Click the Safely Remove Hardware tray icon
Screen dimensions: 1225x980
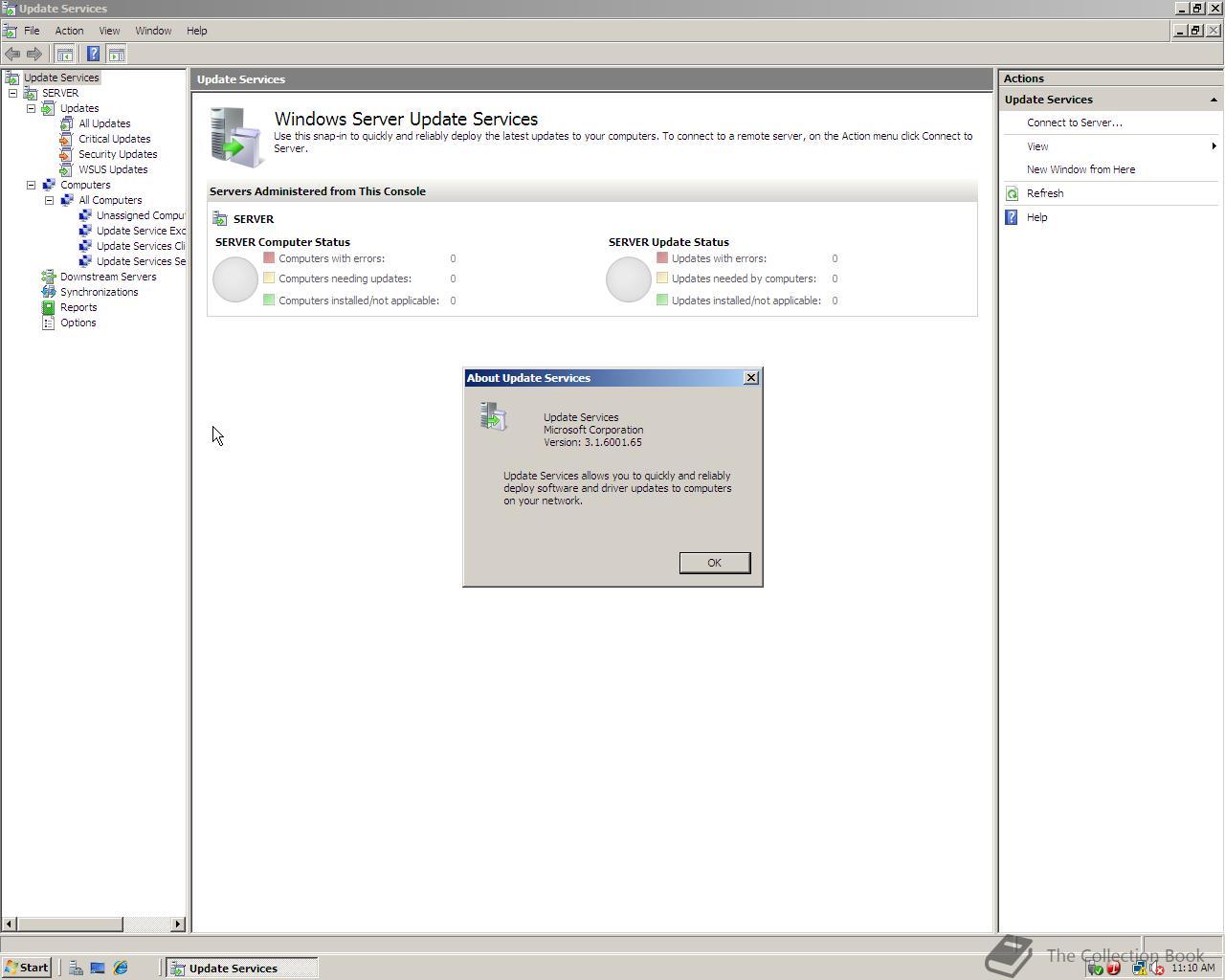[1096, 969]
